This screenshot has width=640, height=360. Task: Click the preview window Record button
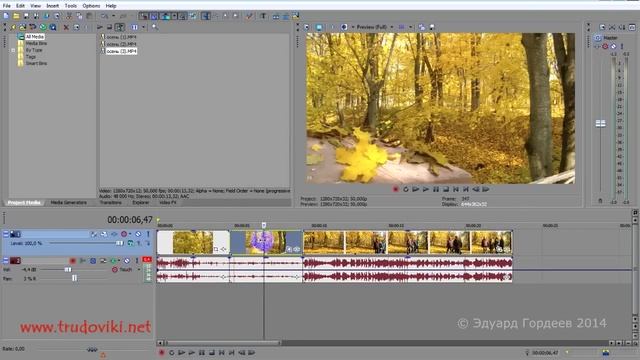click(396, 189)
